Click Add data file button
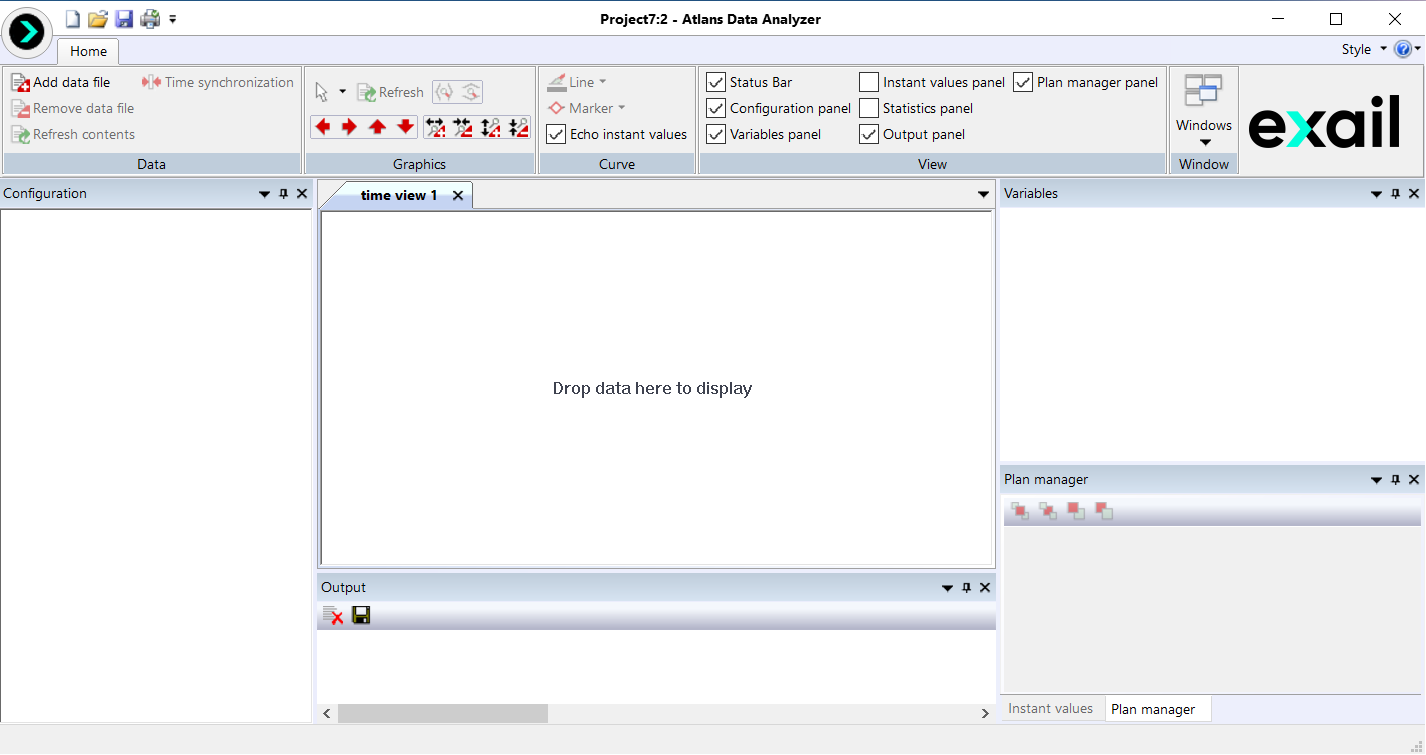This screenshot has width=1426, height=755. [x=61, y=82]
